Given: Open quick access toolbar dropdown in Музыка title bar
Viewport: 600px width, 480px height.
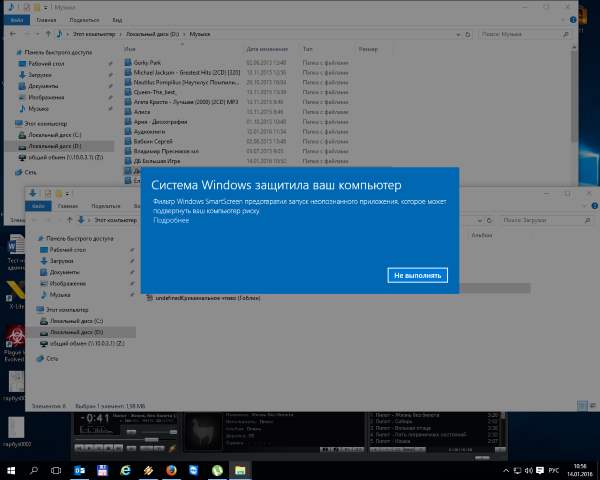Looking at the screenshot, I should (46, 7).
